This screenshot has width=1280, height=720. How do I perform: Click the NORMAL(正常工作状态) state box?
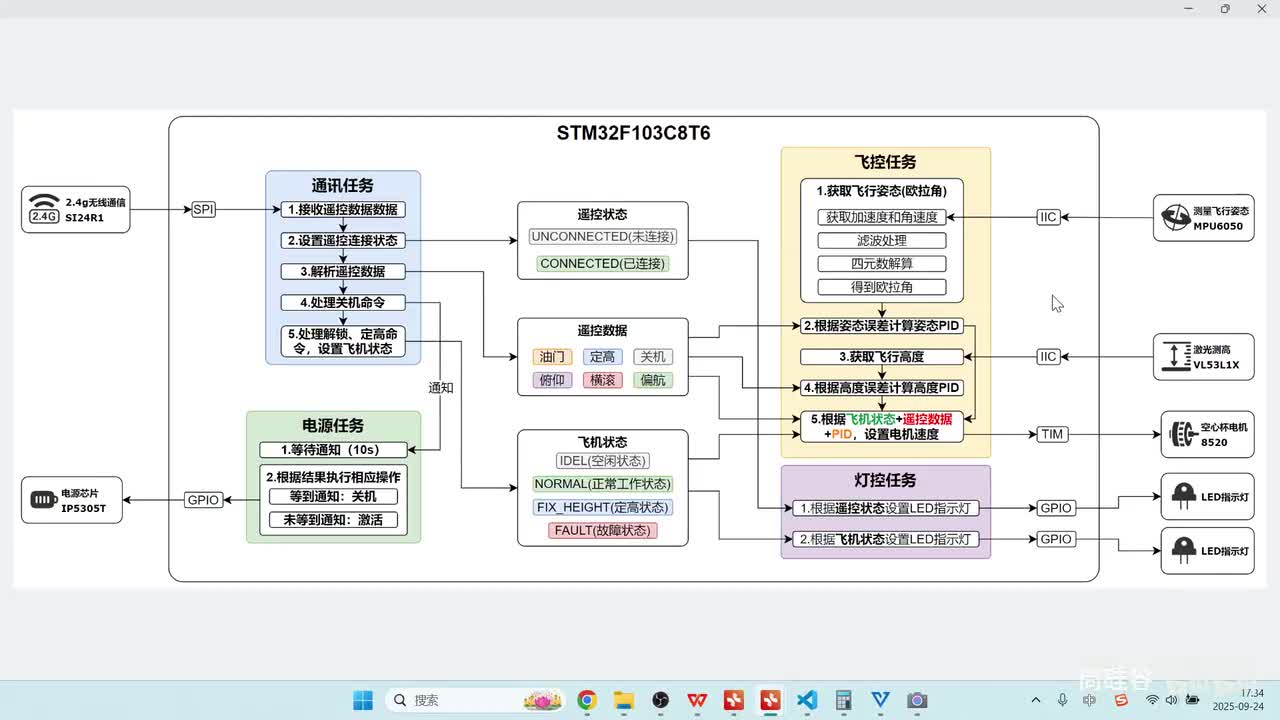pos(603,484)
